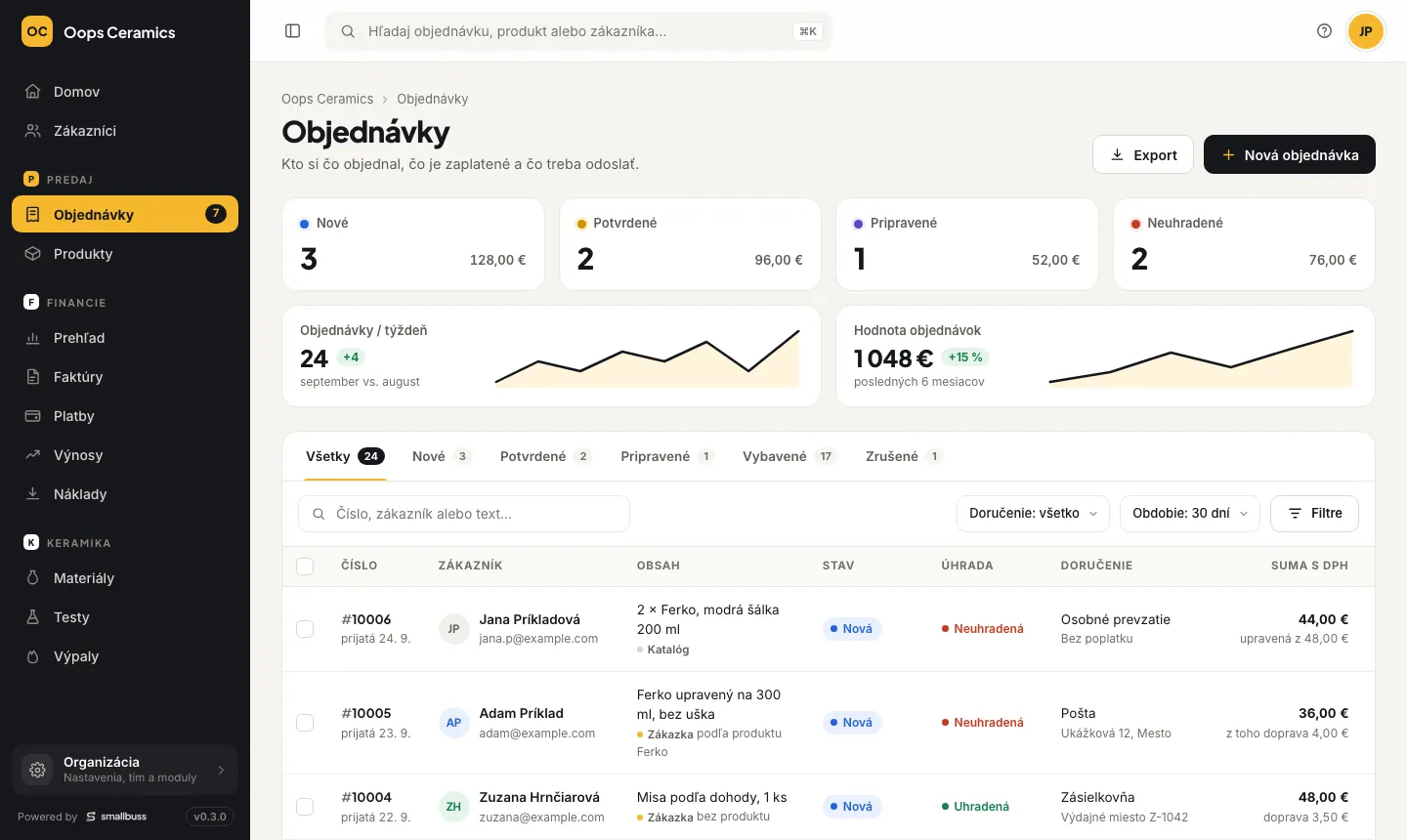Viewport: 1407px width, 840px height.
Task: Open Faktúry document icon
Action: [x=33, y=377]
